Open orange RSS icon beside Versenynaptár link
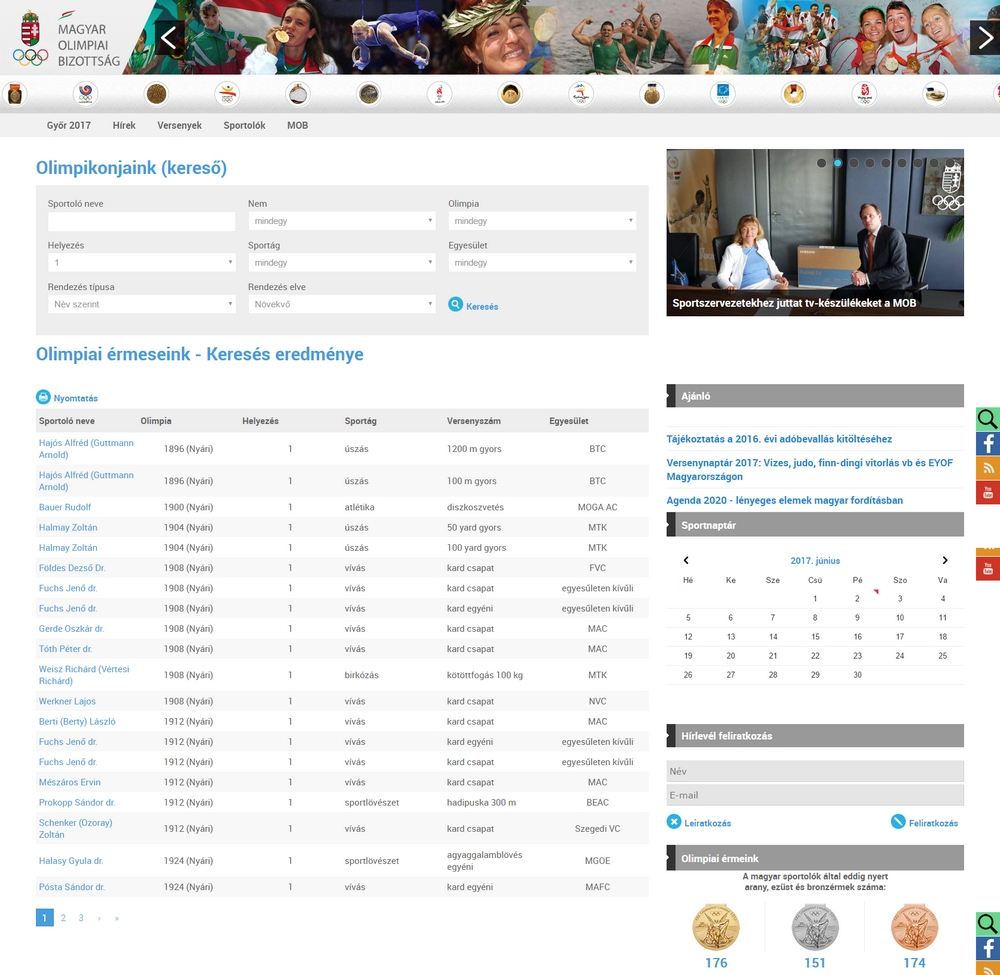 [x=987, y=467]
